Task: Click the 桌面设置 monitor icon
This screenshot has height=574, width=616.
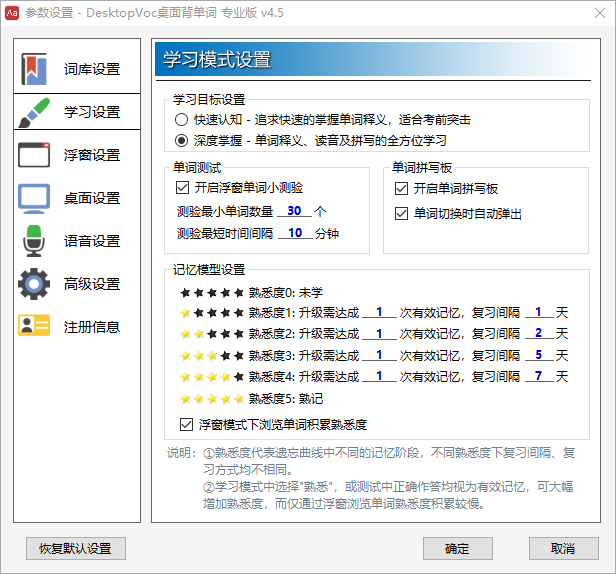Action: tap(34, 198)
